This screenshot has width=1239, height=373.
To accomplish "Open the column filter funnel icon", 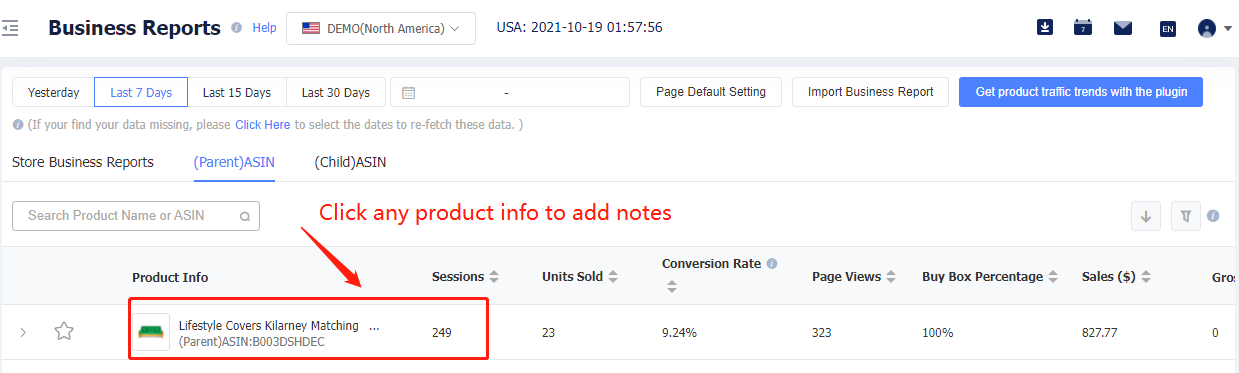I will point(1186,215).
